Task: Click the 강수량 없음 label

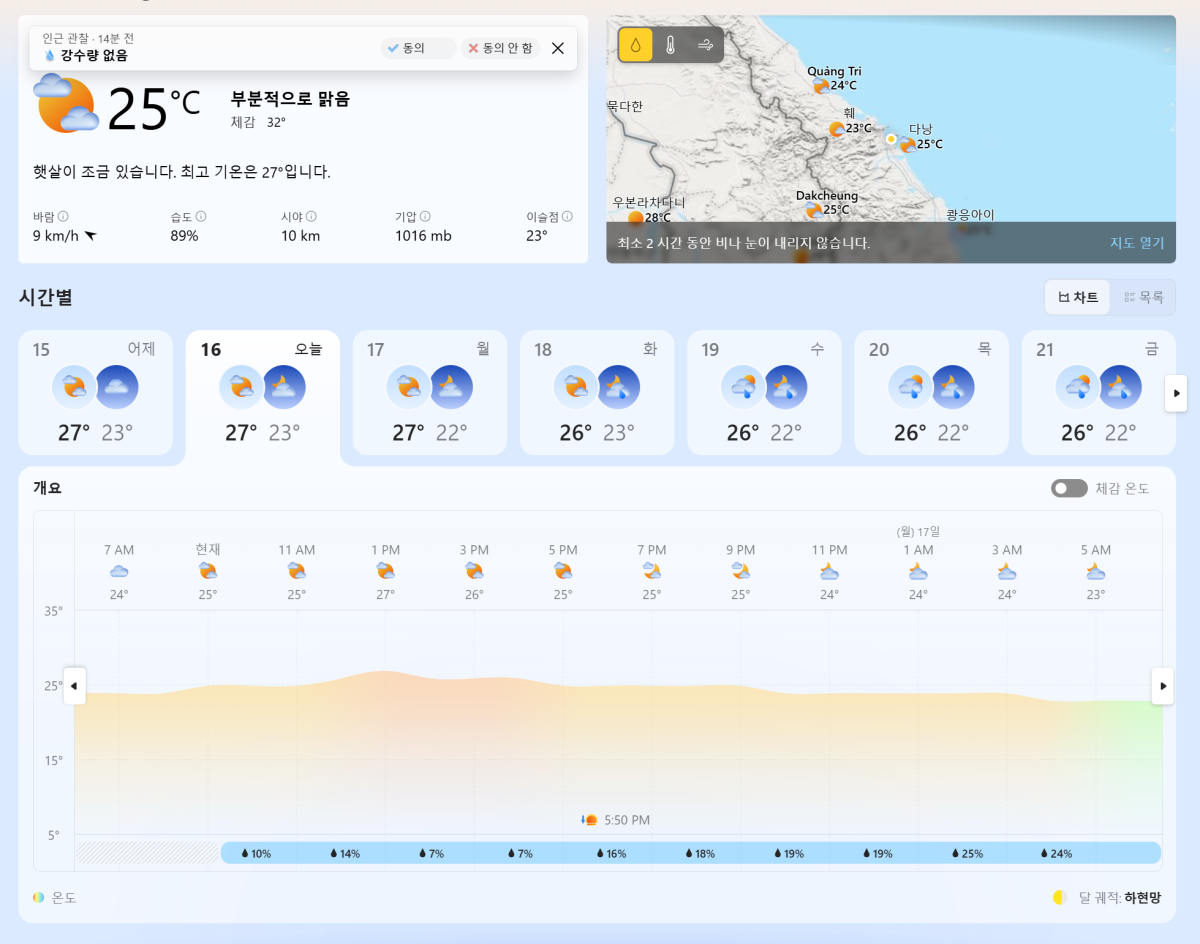Action: click(94, 56)
